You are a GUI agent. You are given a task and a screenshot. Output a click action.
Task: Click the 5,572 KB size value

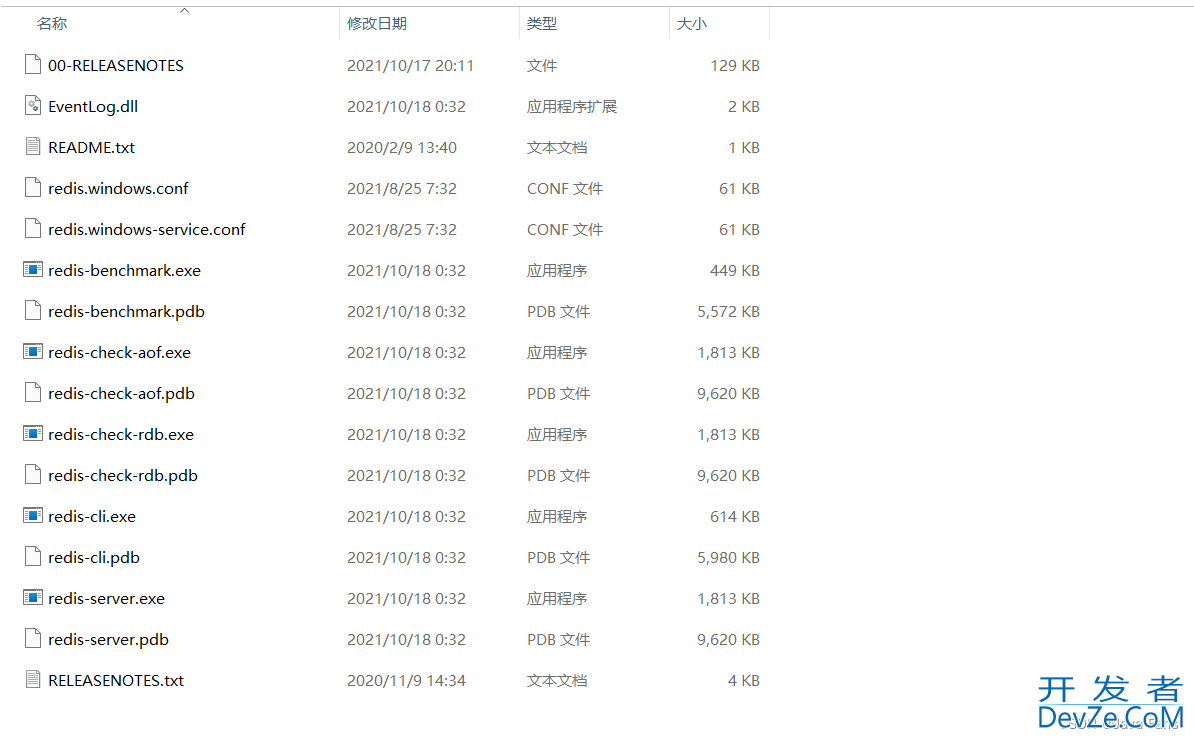729,312
